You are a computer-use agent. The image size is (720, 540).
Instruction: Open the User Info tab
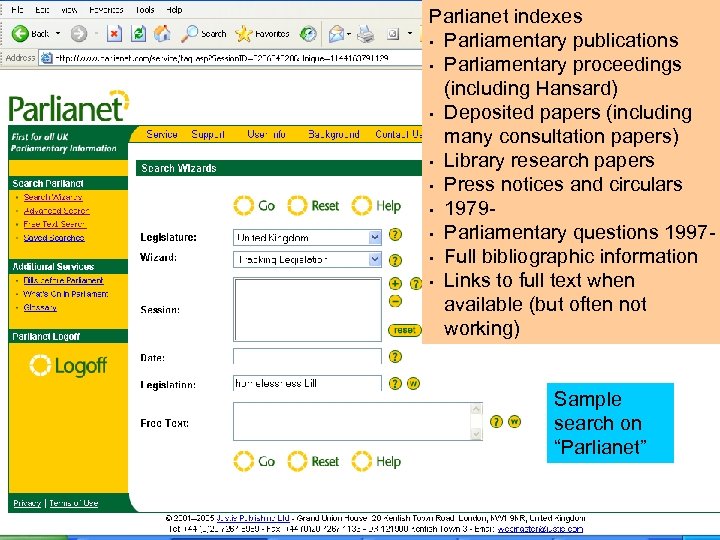tap(266, 134)
